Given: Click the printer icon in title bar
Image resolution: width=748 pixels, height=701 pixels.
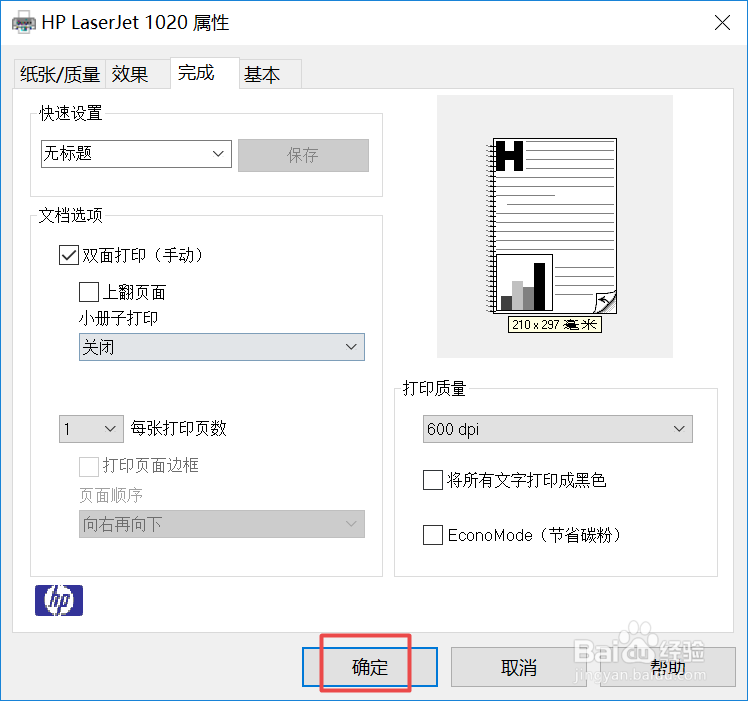Looking at the screenshot, I should 23,22.
